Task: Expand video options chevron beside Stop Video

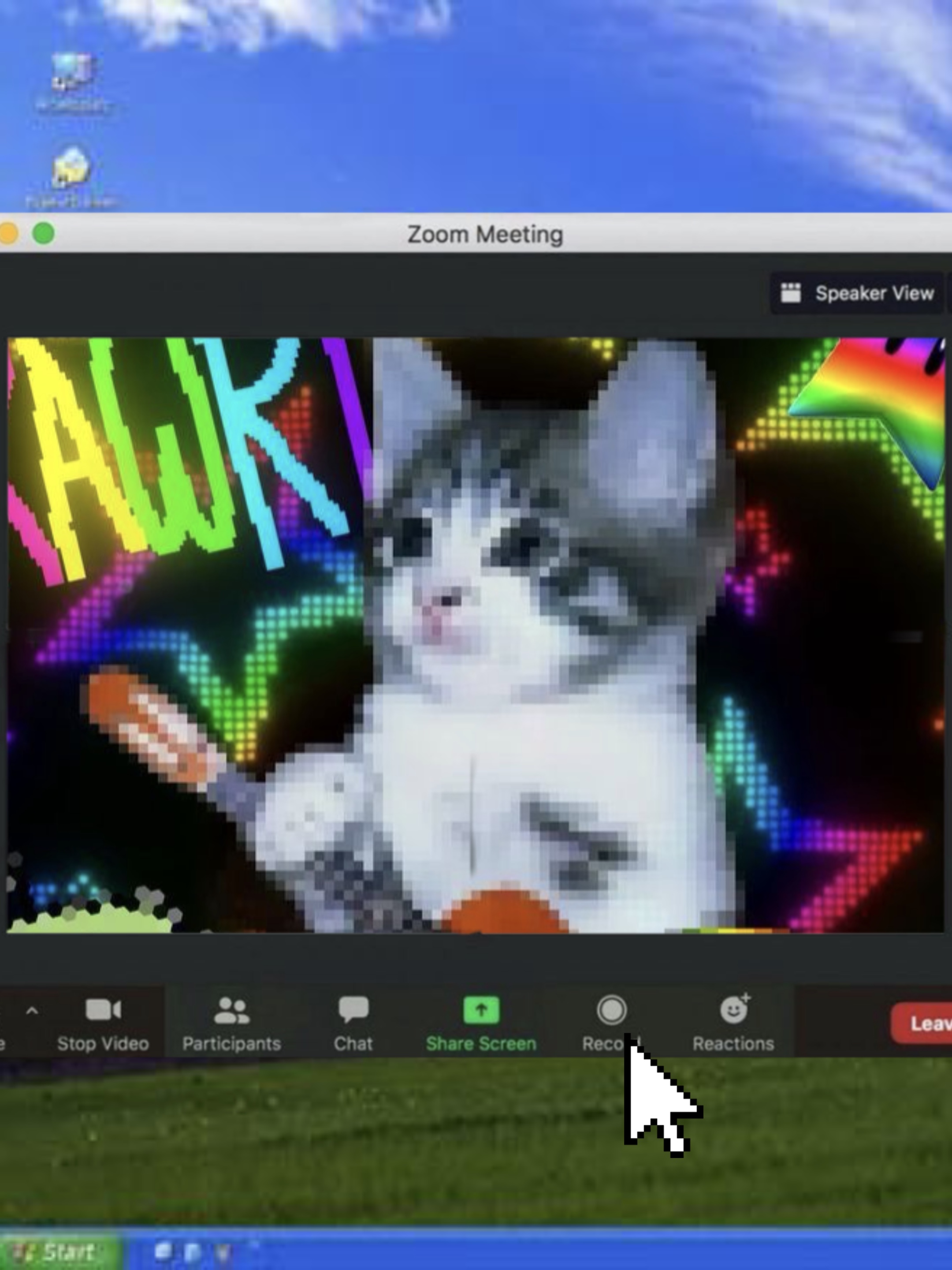Action: [x=32, y=1011]
